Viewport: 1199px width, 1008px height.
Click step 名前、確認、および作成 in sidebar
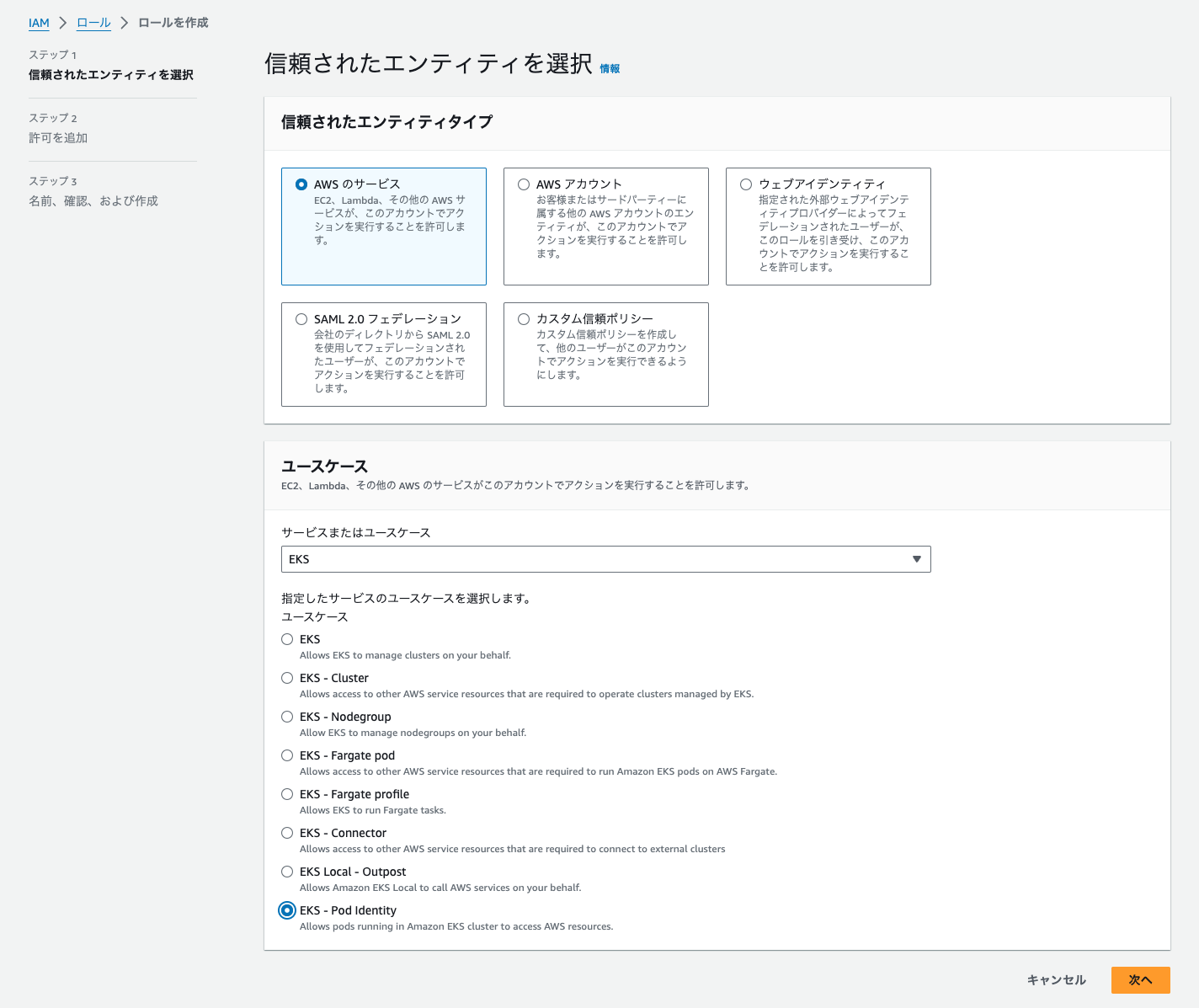93,201
